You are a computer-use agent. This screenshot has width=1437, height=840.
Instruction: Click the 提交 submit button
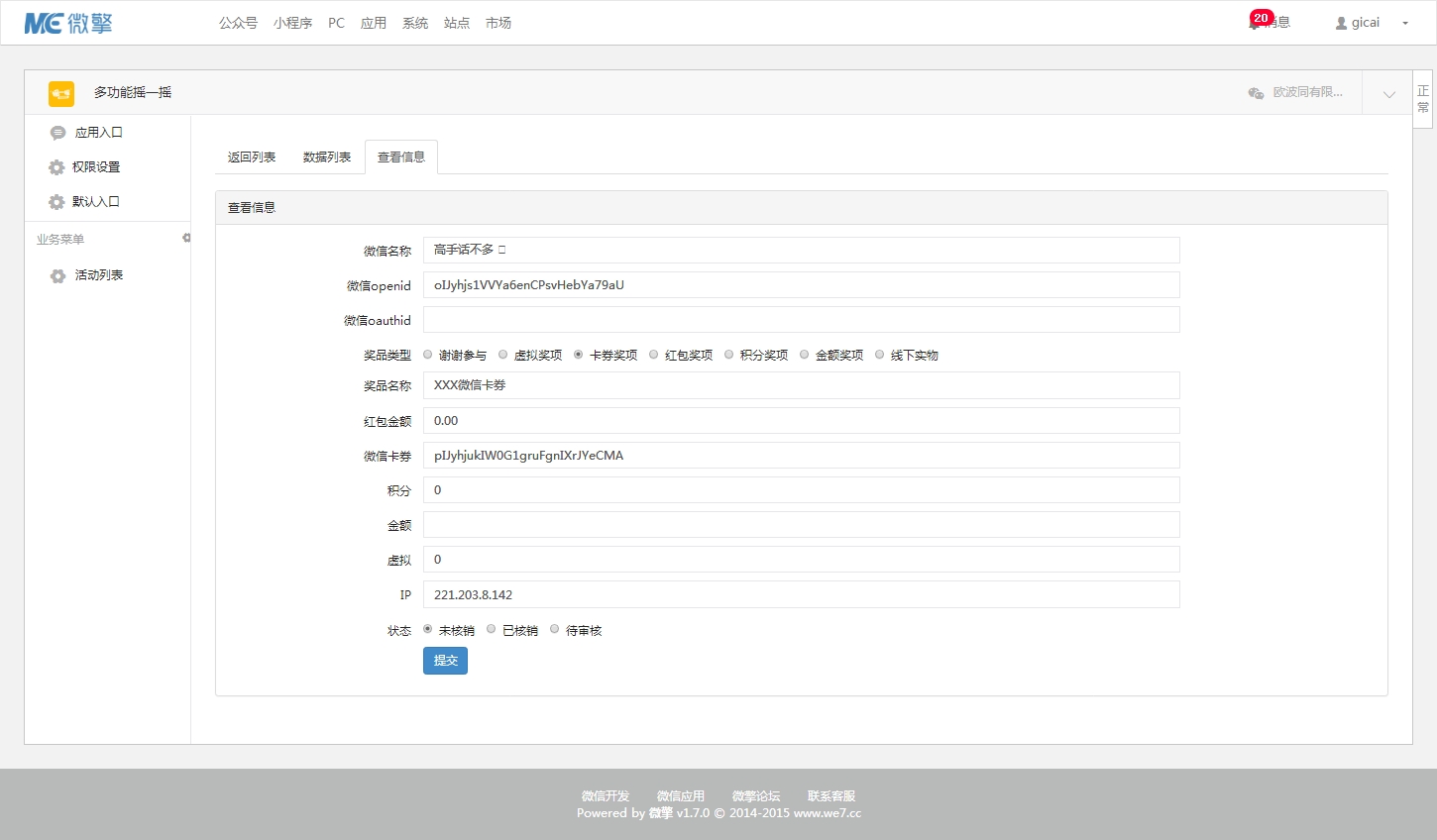(445, 661)
